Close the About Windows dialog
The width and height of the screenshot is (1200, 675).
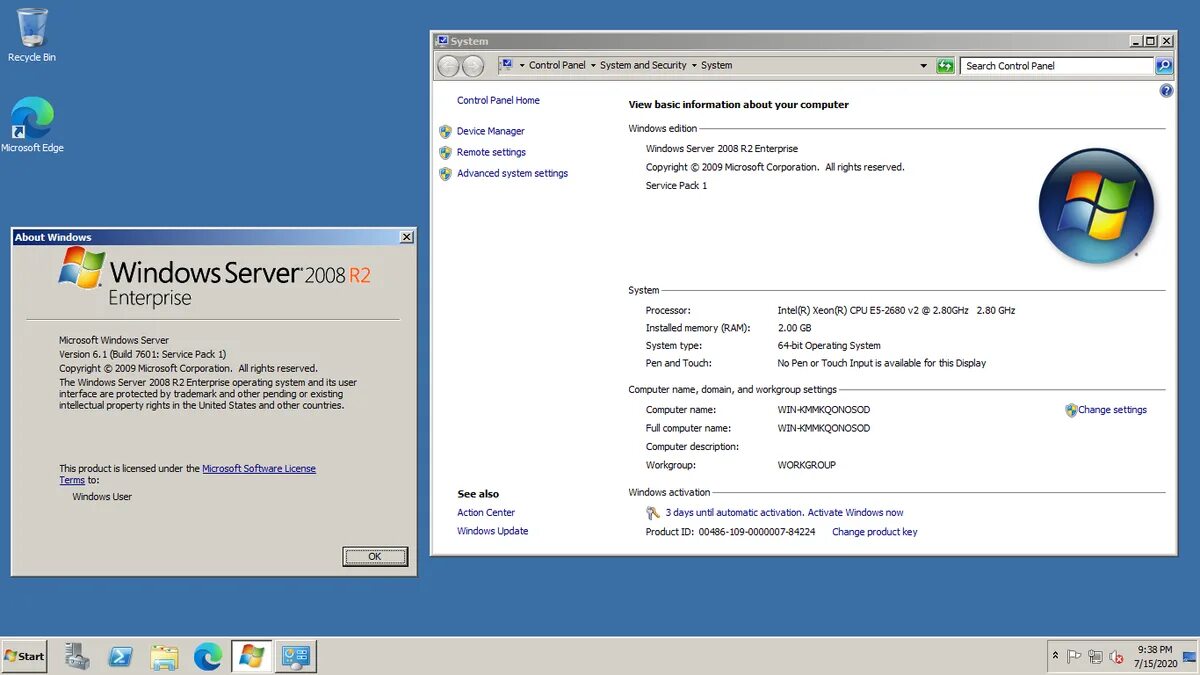406,237
